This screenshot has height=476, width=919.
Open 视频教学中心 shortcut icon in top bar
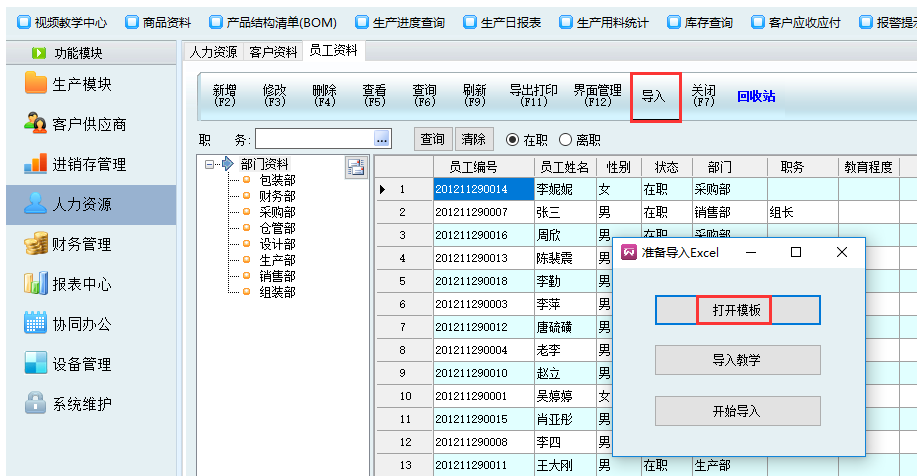coord(24,23)
